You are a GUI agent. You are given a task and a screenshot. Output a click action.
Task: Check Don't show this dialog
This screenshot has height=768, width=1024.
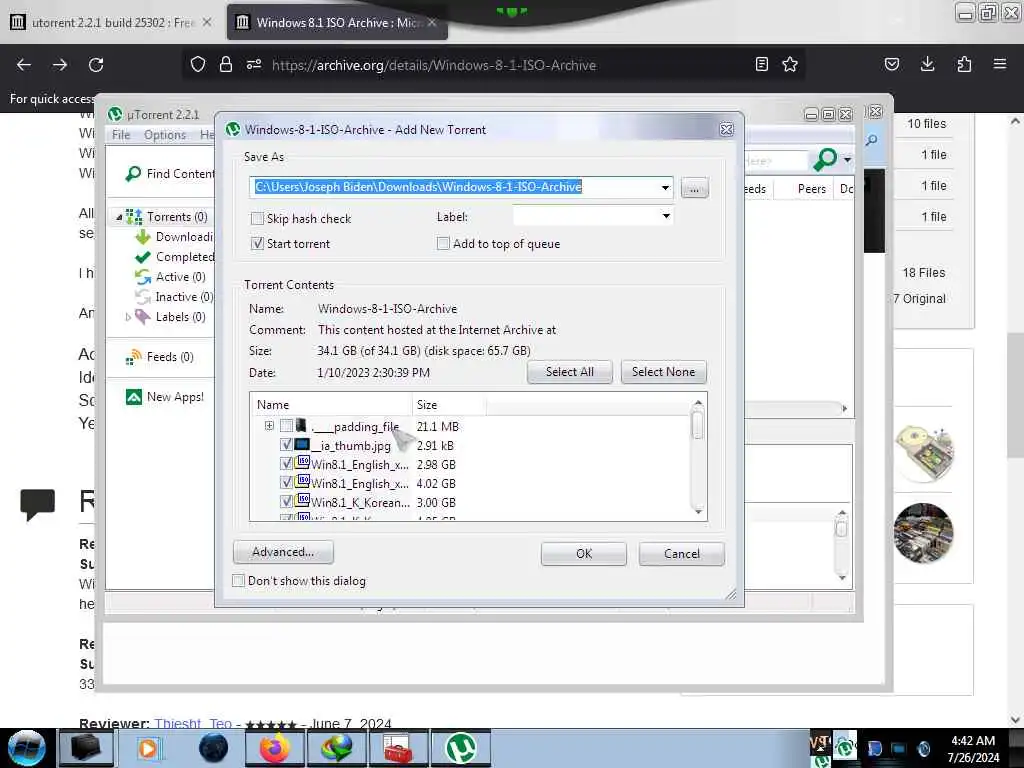tap(238, 580)
